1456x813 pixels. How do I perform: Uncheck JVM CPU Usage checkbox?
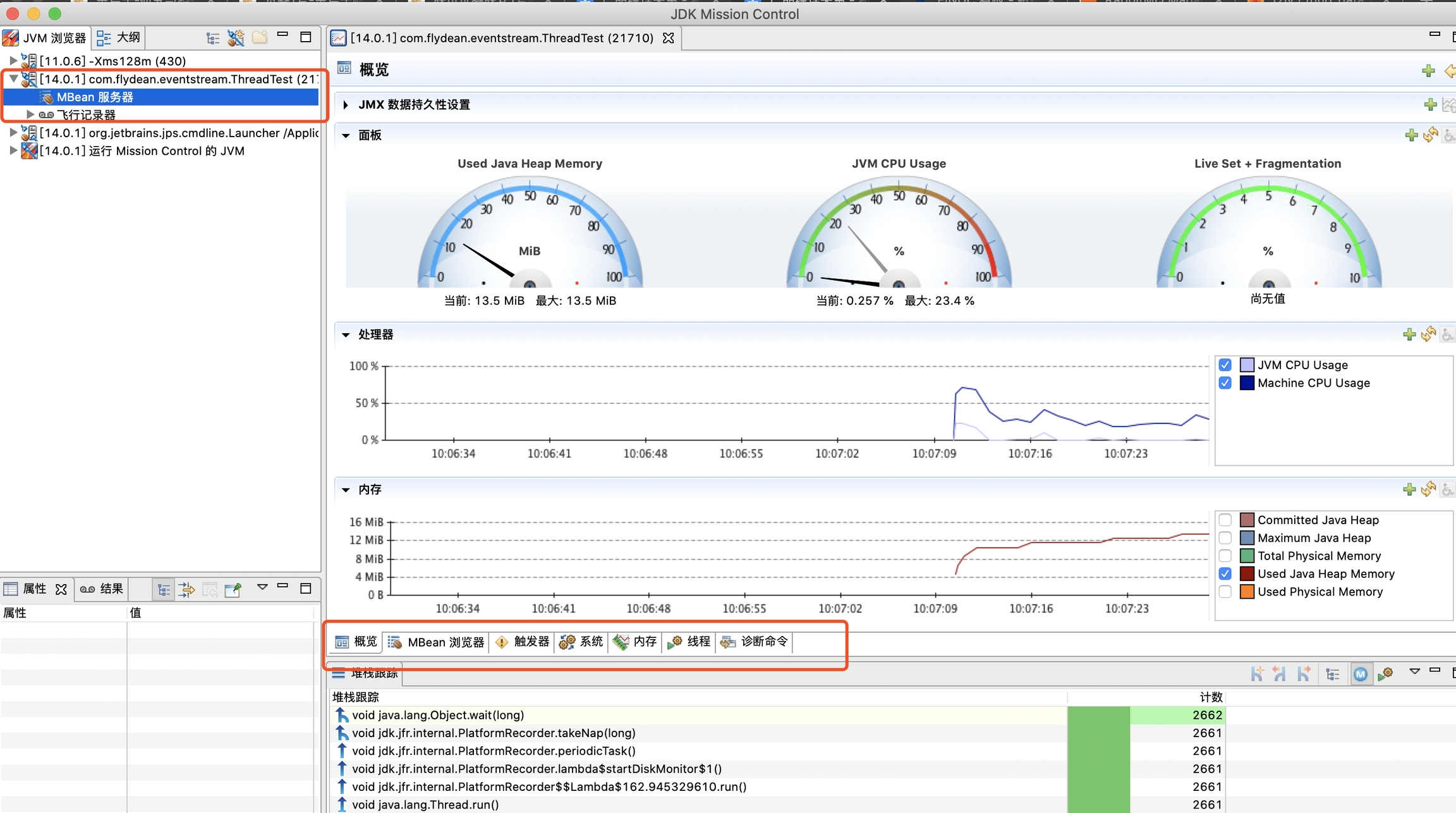tap(1225, 365)
